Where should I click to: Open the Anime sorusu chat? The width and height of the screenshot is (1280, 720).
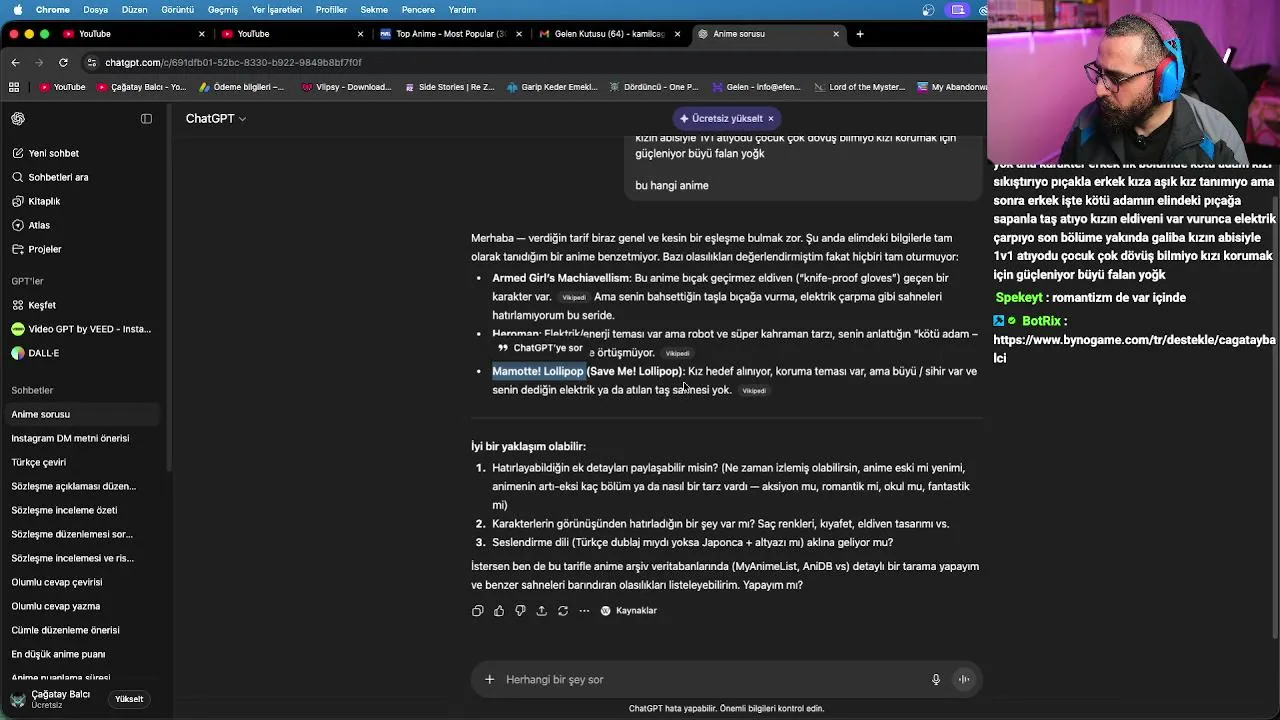(80, 414)
